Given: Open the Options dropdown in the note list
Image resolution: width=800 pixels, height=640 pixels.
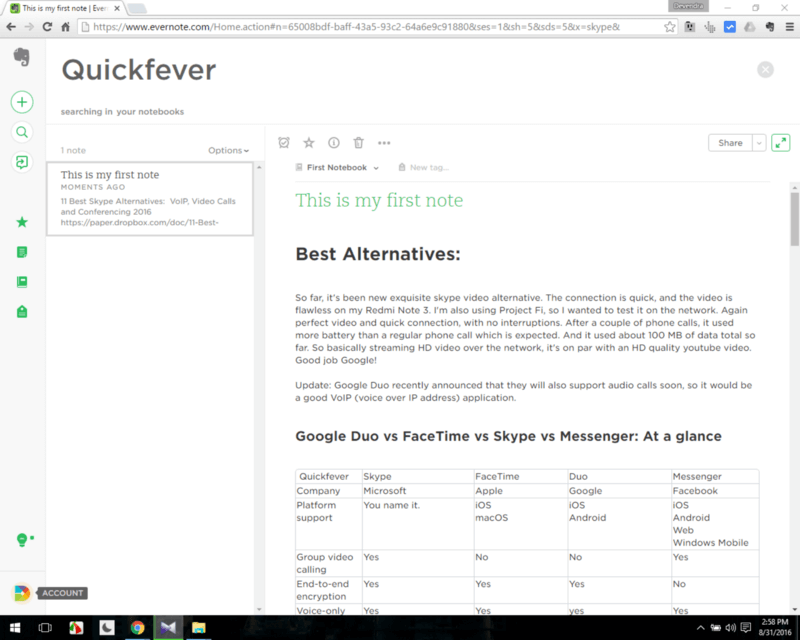Looking at the screenshot, I should [x=226, y=150].
